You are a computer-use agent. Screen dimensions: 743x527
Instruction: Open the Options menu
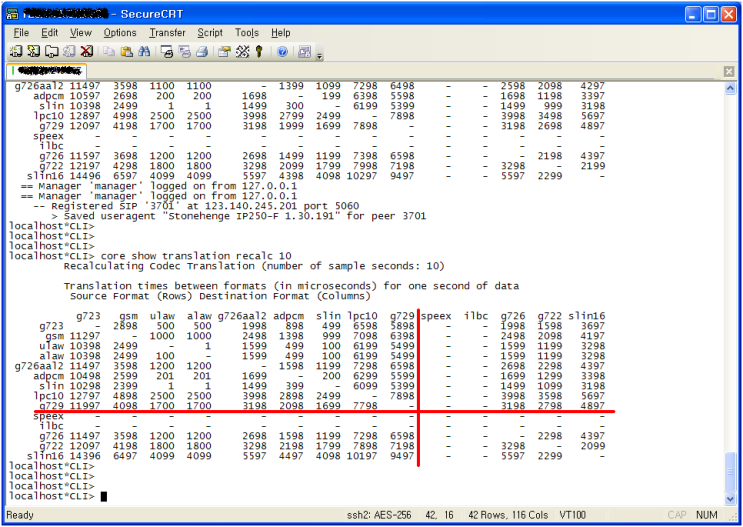coord(120,32)
